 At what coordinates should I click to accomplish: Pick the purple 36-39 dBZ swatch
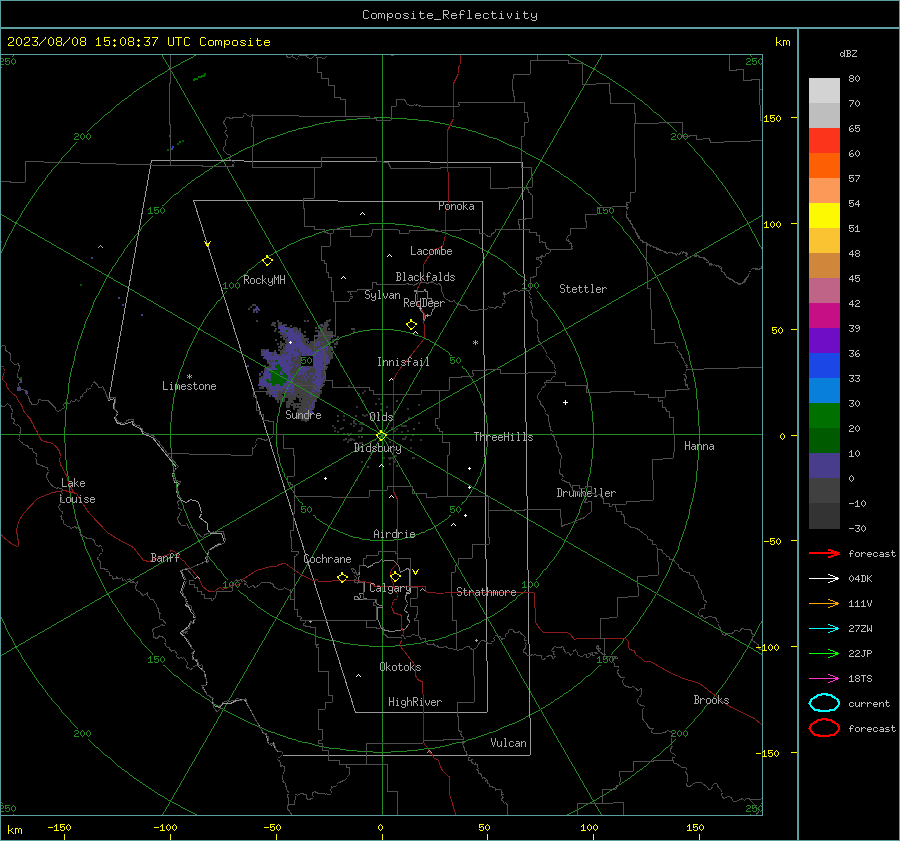coord(824,341)
